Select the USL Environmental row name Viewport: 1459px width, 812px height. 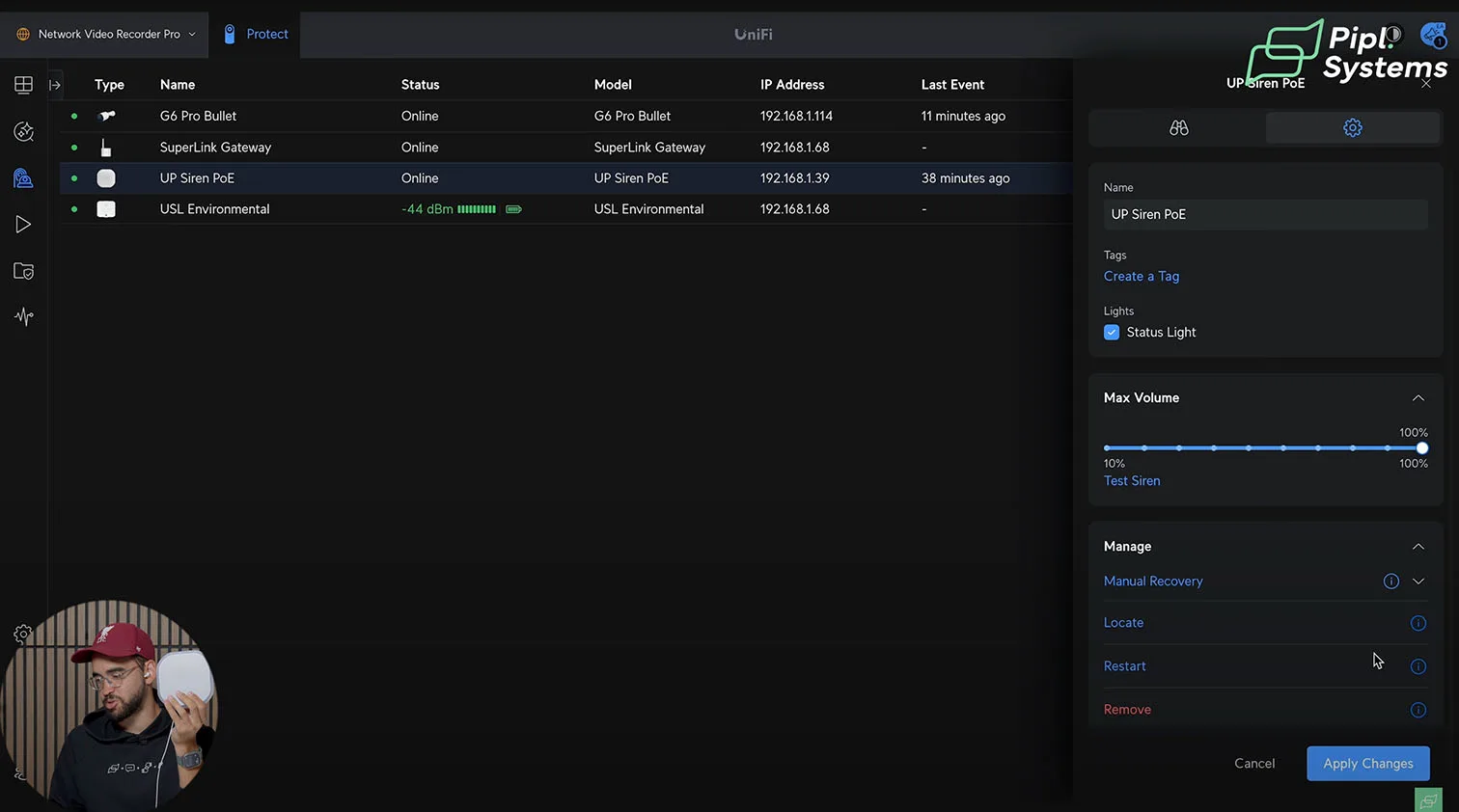coord(214,209)
